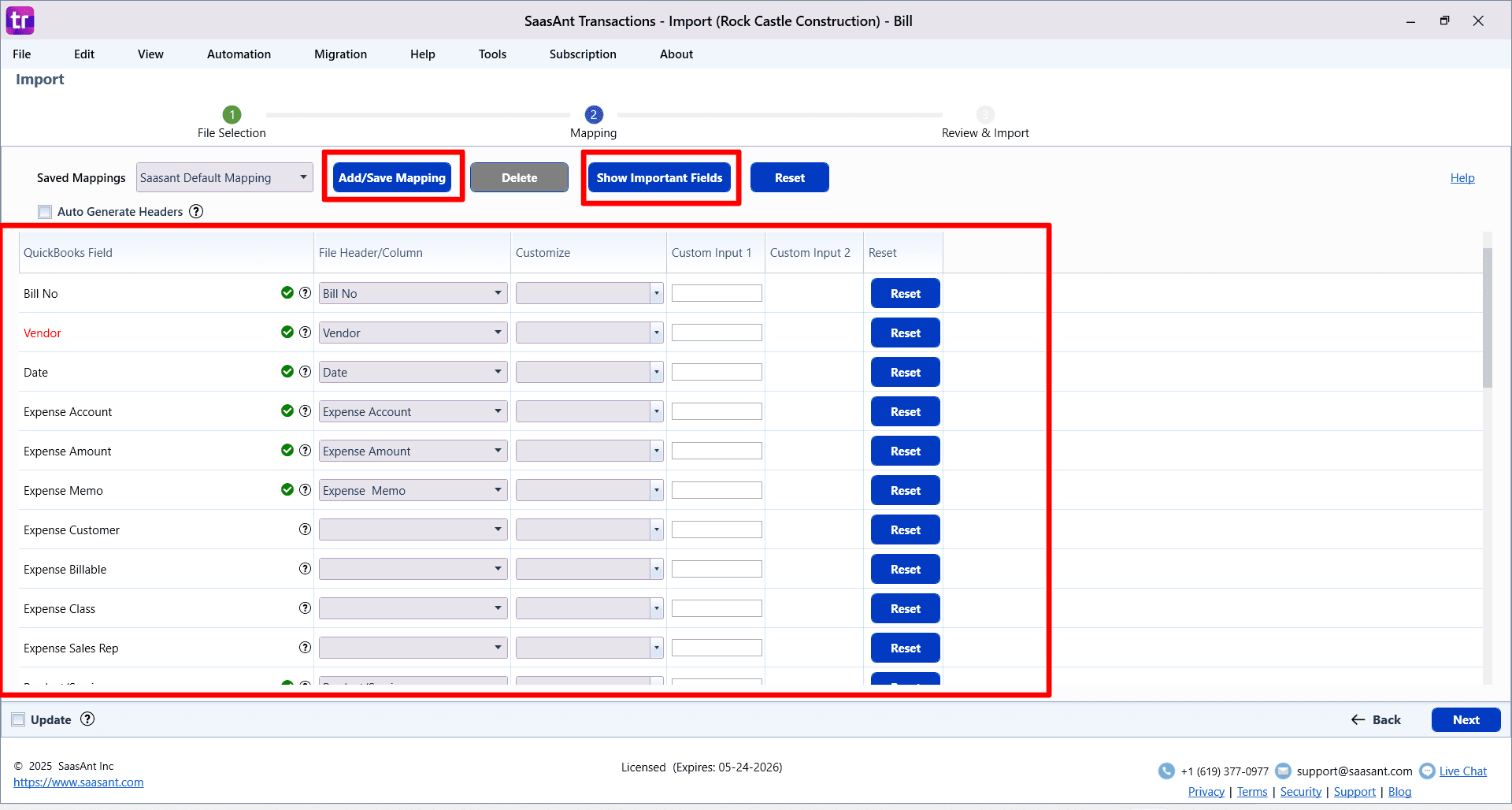Click help icon next to Update checkbox
Screen dimensions: 1512x810
pyautogui.click(x=87, y=719)
